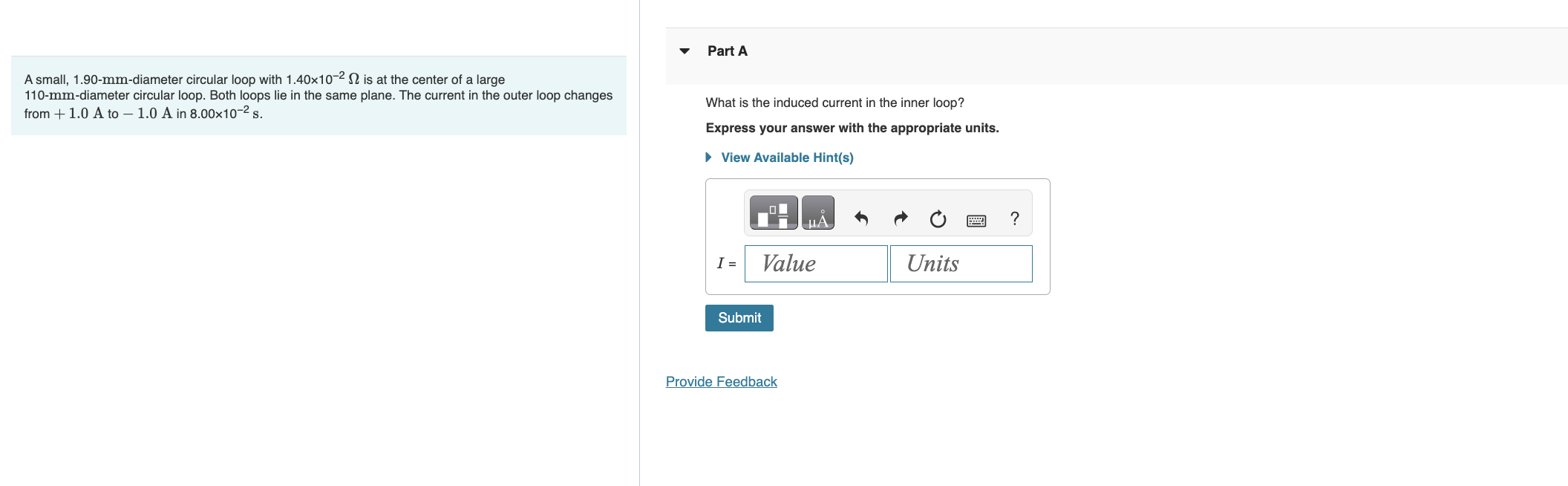Screen dimensions: 1568x486
Task: Collapse the Part A section
Action: tap(685, 51)
